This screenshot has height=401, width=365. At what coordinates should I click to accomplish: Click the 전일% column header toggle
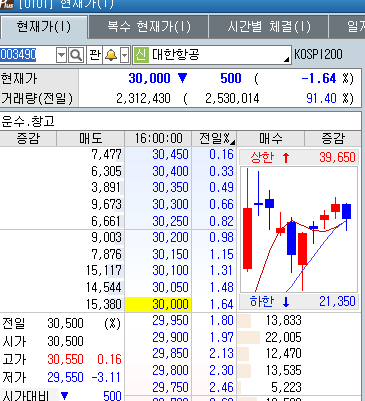click(x=214, y=138)
